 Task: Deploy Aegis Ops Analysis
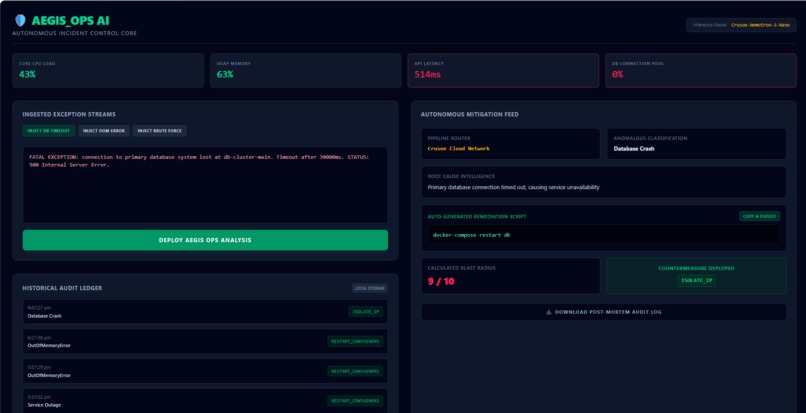pyautogui.click(x=205, y=240)
